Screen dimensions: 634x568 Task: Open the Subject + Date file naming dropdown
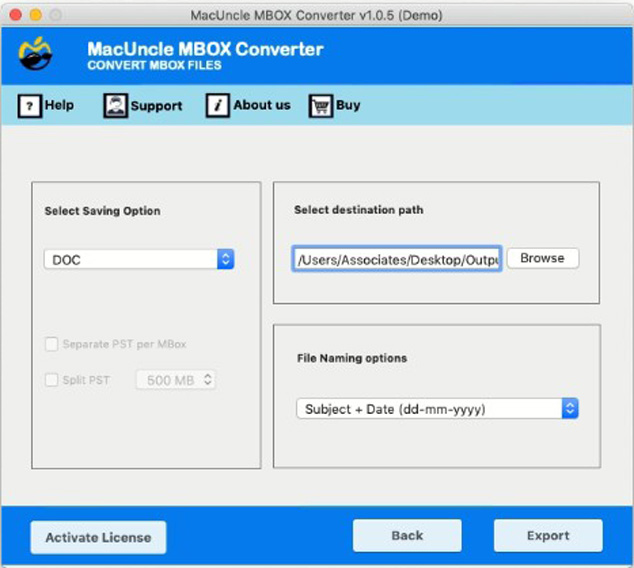(x=437, y=409)
